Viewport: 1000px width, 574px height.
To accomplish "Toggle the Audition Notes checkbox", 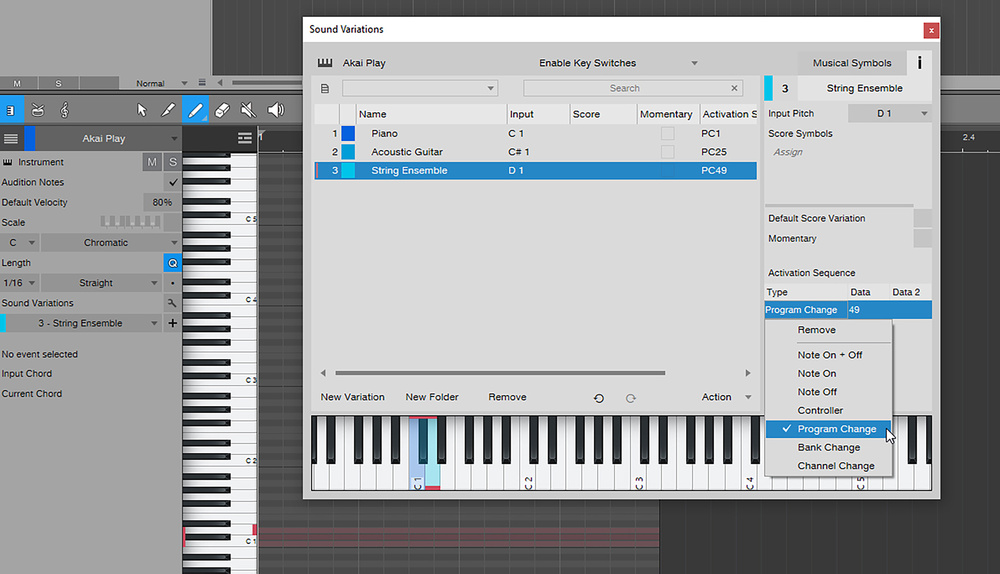I will coord(173,182).
